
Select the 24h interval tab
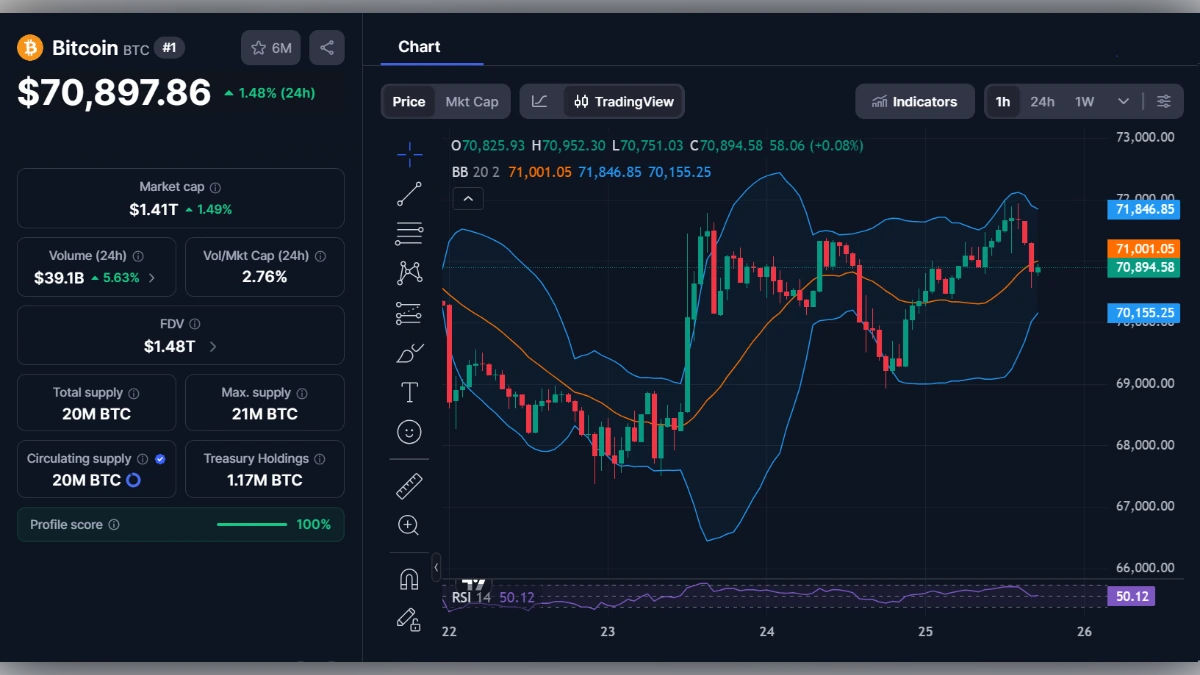point(1042,101)
